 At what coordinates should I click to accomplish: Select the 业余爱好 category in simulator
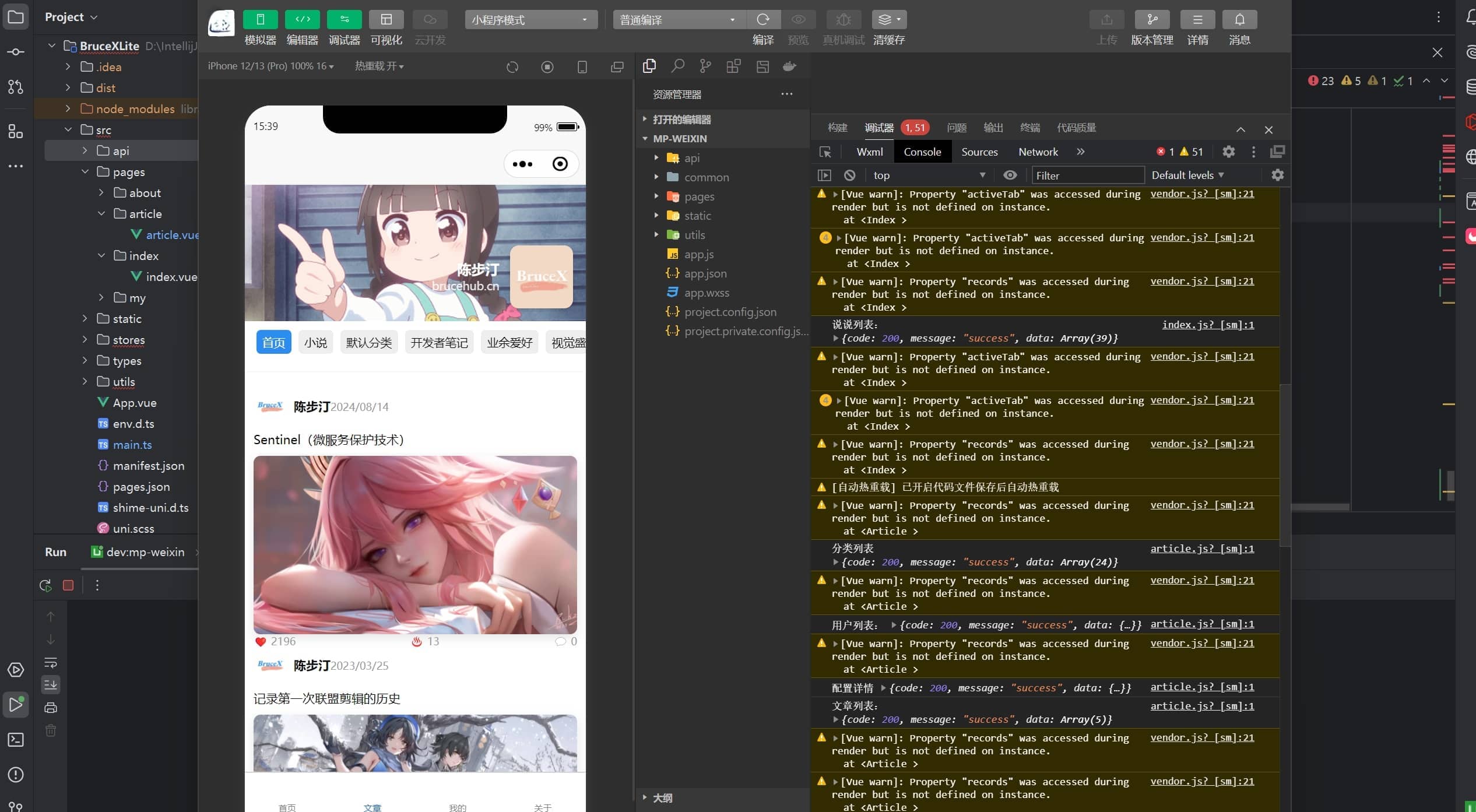(x=509, y=343)
